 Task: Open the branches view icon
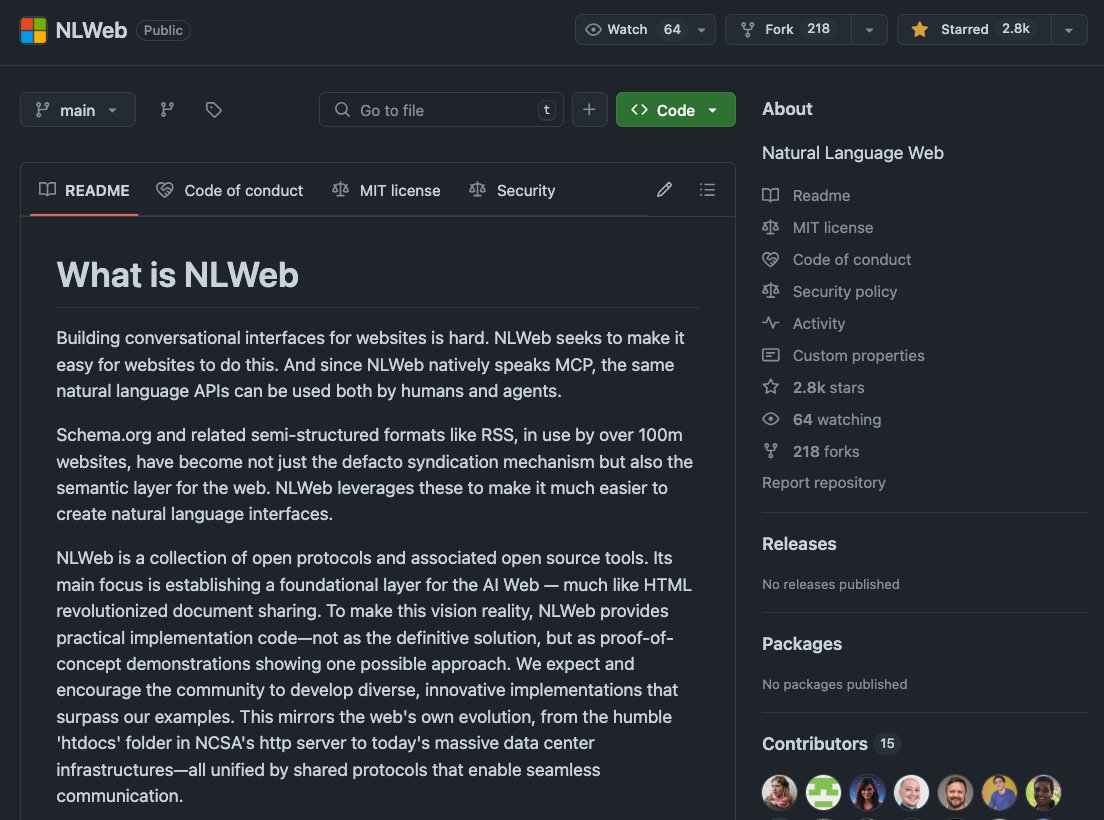click(167, 110)
